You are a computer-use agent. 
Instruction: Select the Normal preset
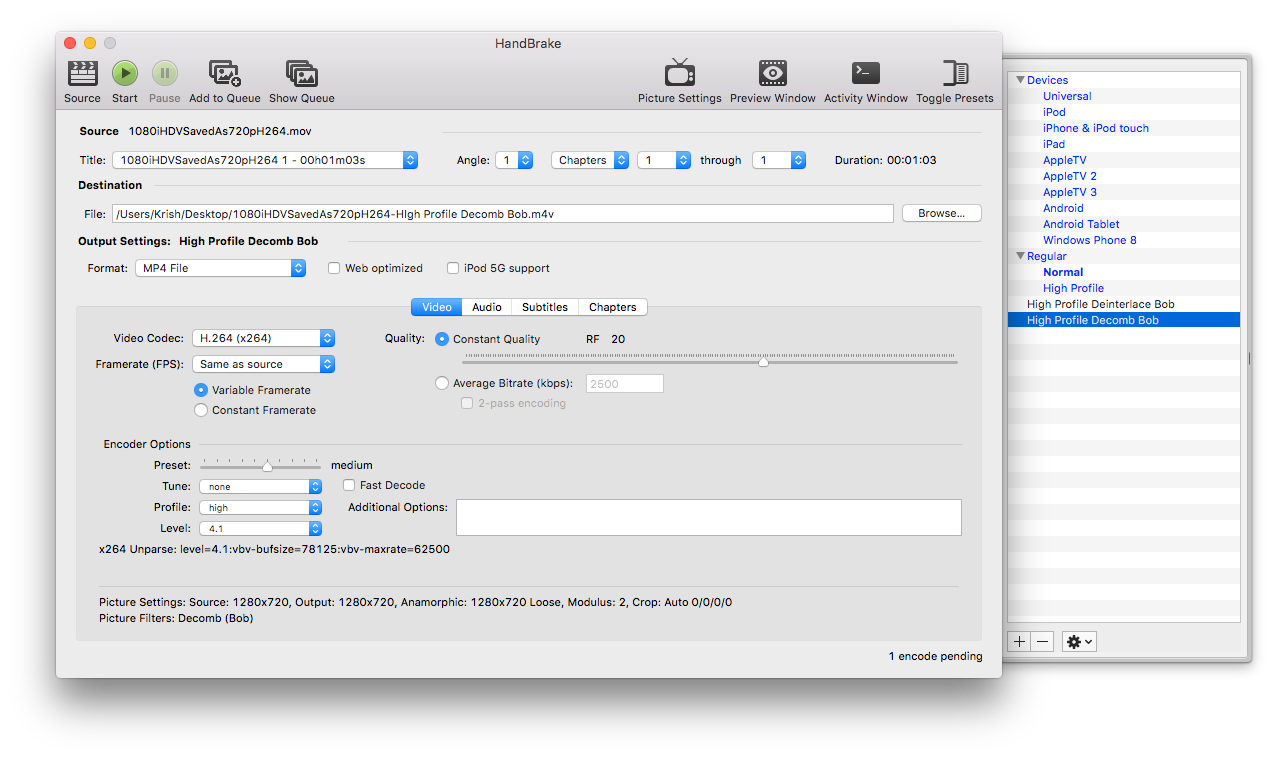click(1063, 272)
